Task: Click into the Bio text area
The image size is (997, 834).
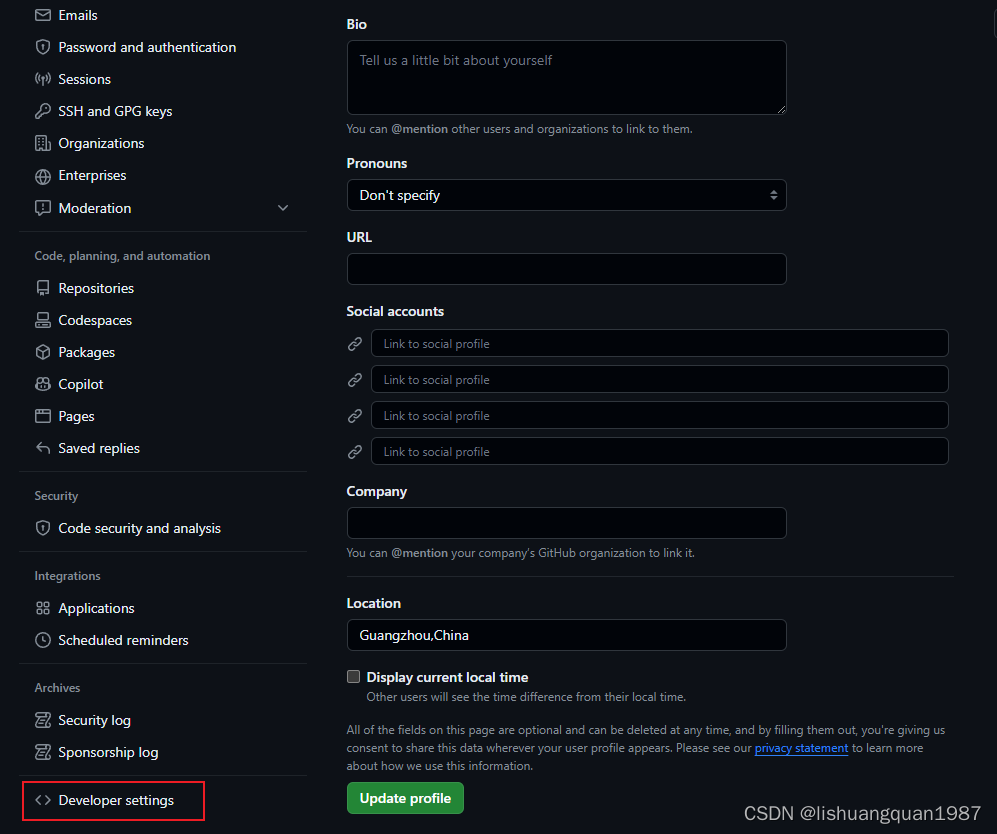Action: 566,77
